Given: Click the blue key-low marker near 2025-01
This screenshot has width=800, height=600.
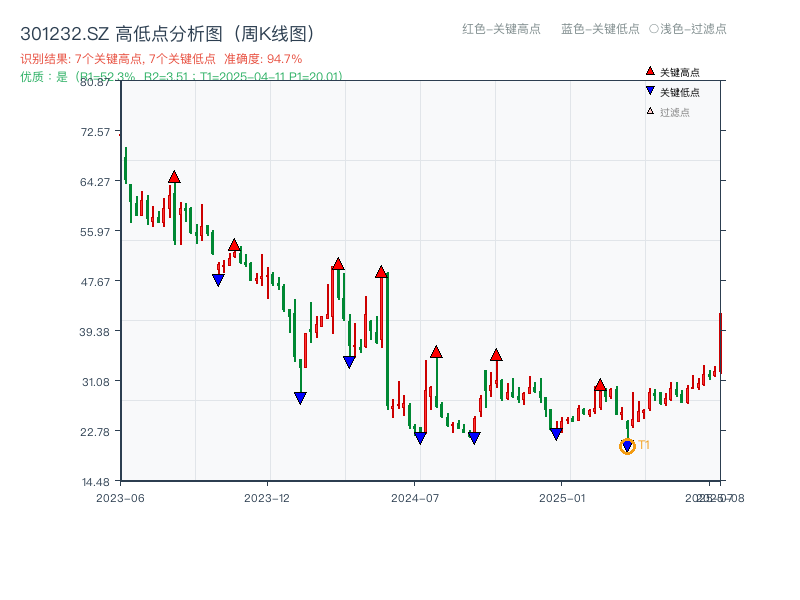Looking at the screenshot, I should coord(555,433).
